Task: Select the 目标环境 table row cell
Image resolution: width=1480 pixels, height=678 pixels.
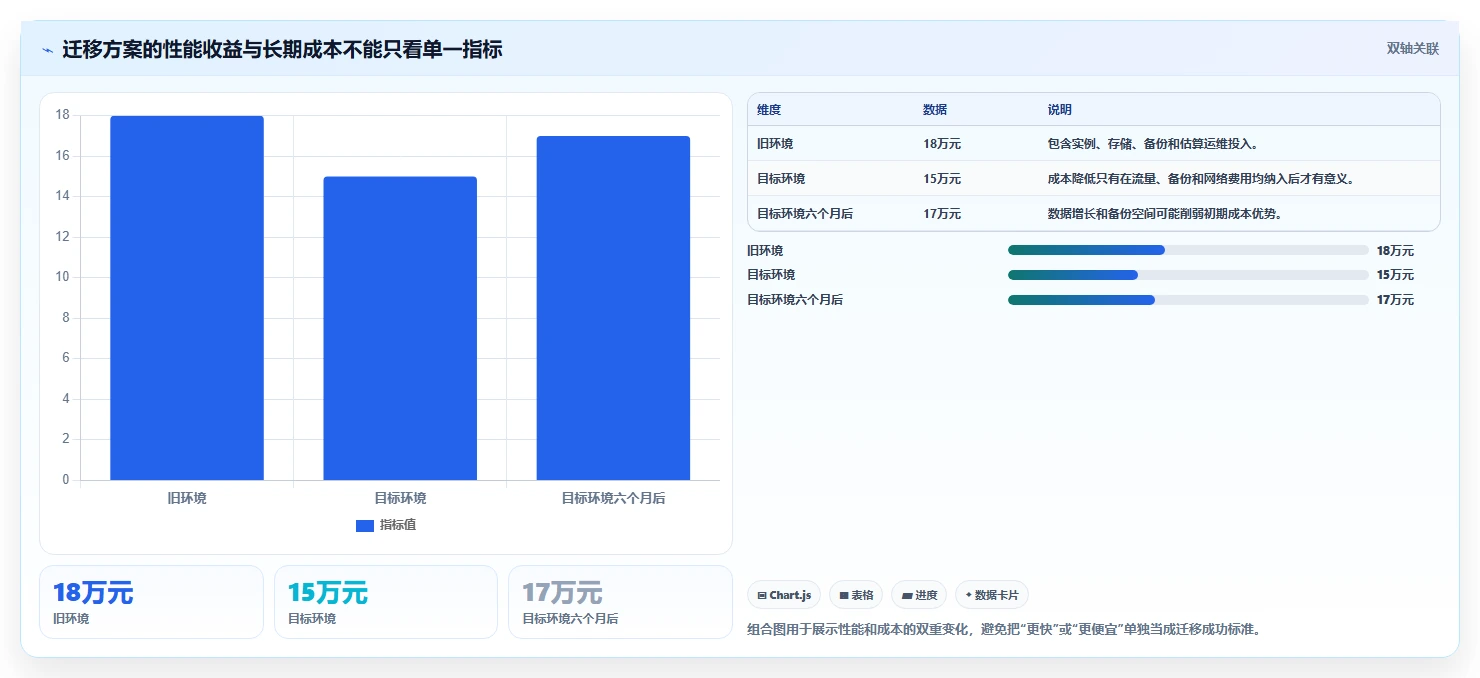Action: [x=781, y=179]
